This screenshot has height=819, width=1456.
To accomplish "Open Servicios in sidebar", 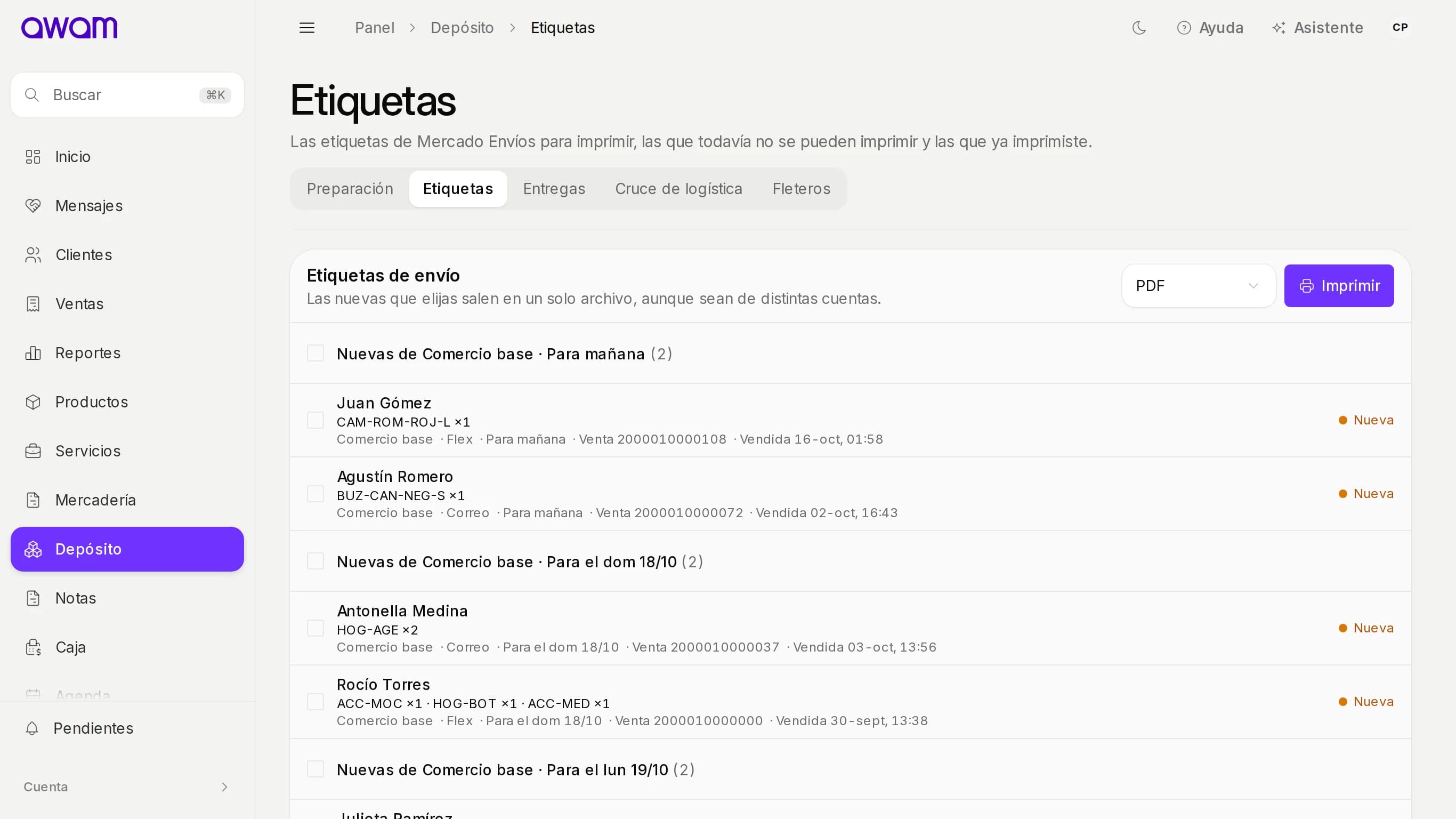I will (x=127, y=451).
